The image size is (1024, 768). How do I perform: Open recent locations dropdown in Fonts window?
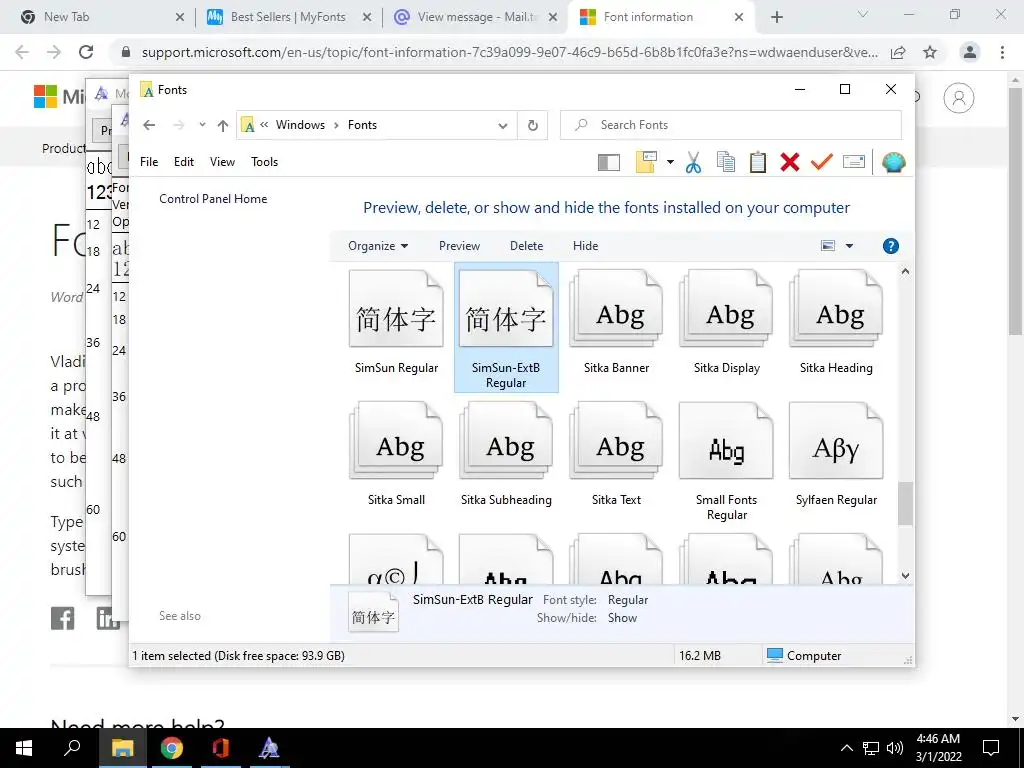pyautogui.click(x=202, y=125)
